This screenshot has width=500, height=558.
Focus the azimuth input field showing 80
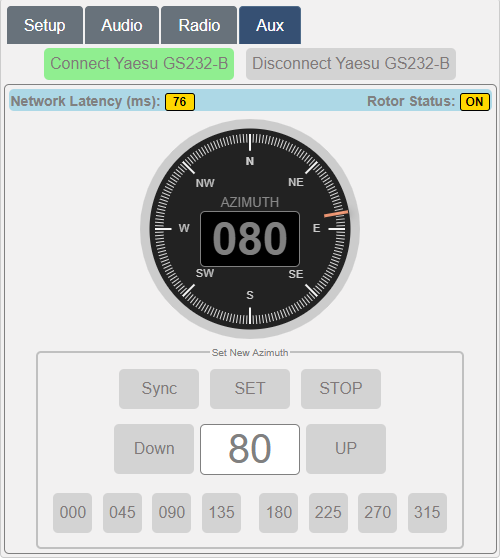250,449
